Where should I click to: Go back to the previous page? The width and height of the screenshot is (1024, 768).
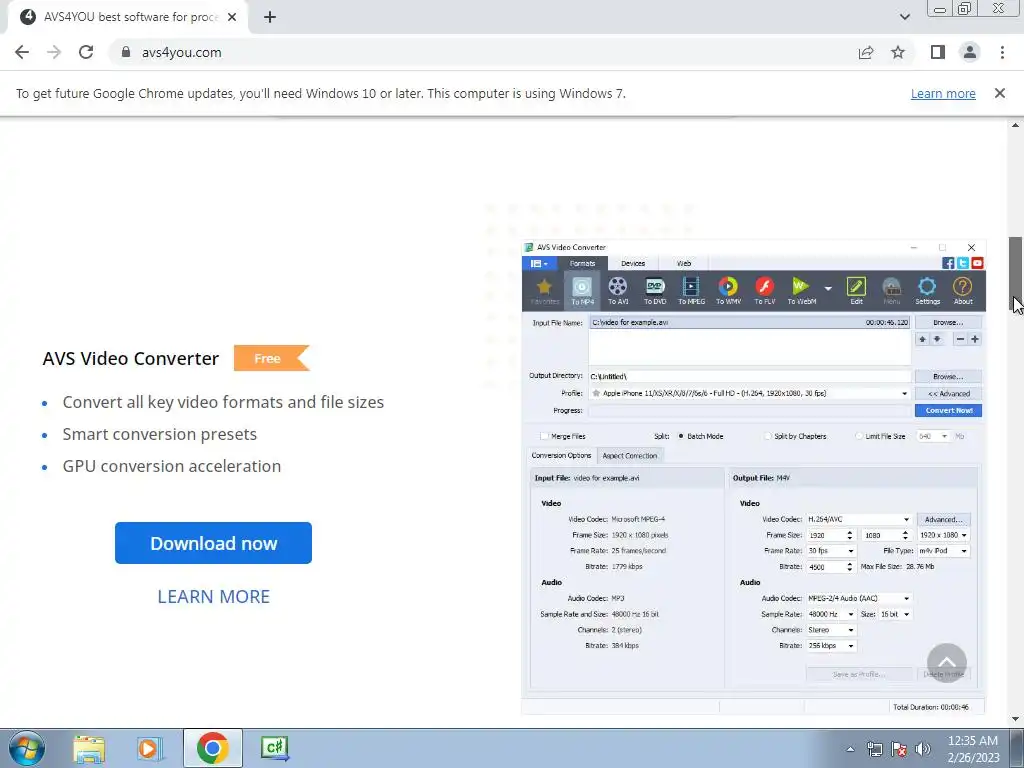[x=22, y=52]
